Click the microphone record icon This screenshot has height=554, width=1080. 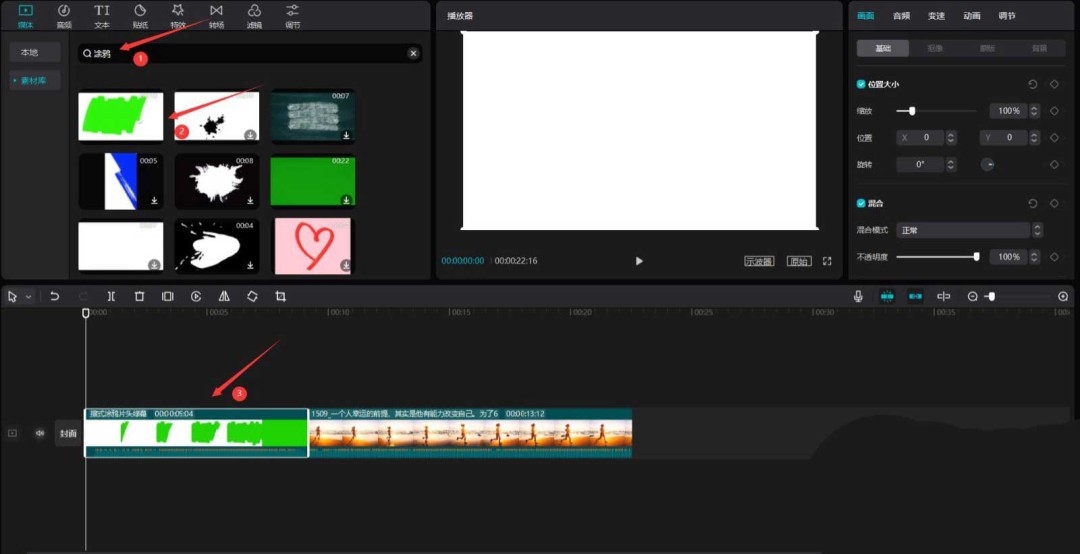pyautogui.click(x=858, y=297)
